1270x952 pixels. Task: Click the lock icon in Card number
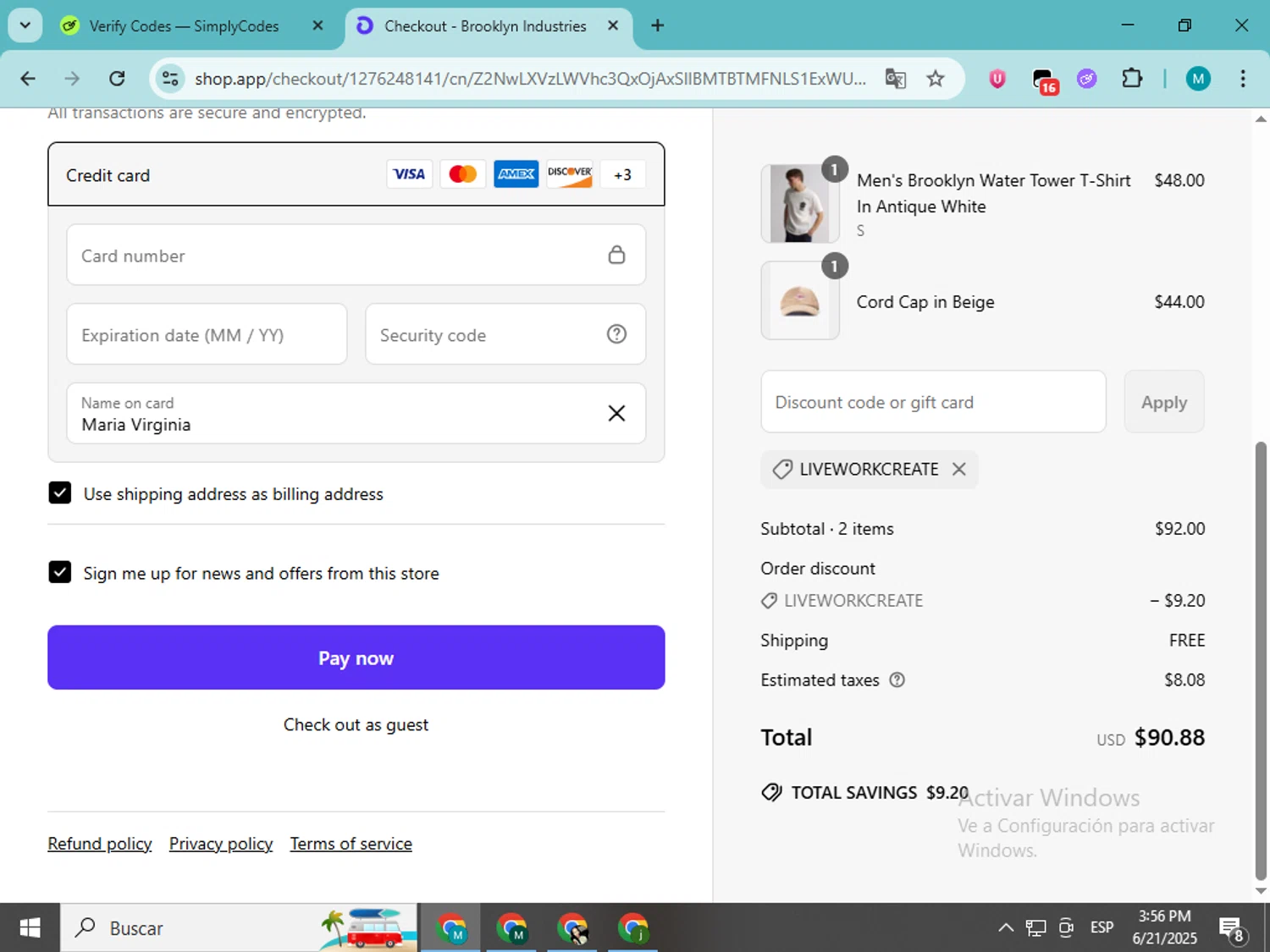coord(617,255)
